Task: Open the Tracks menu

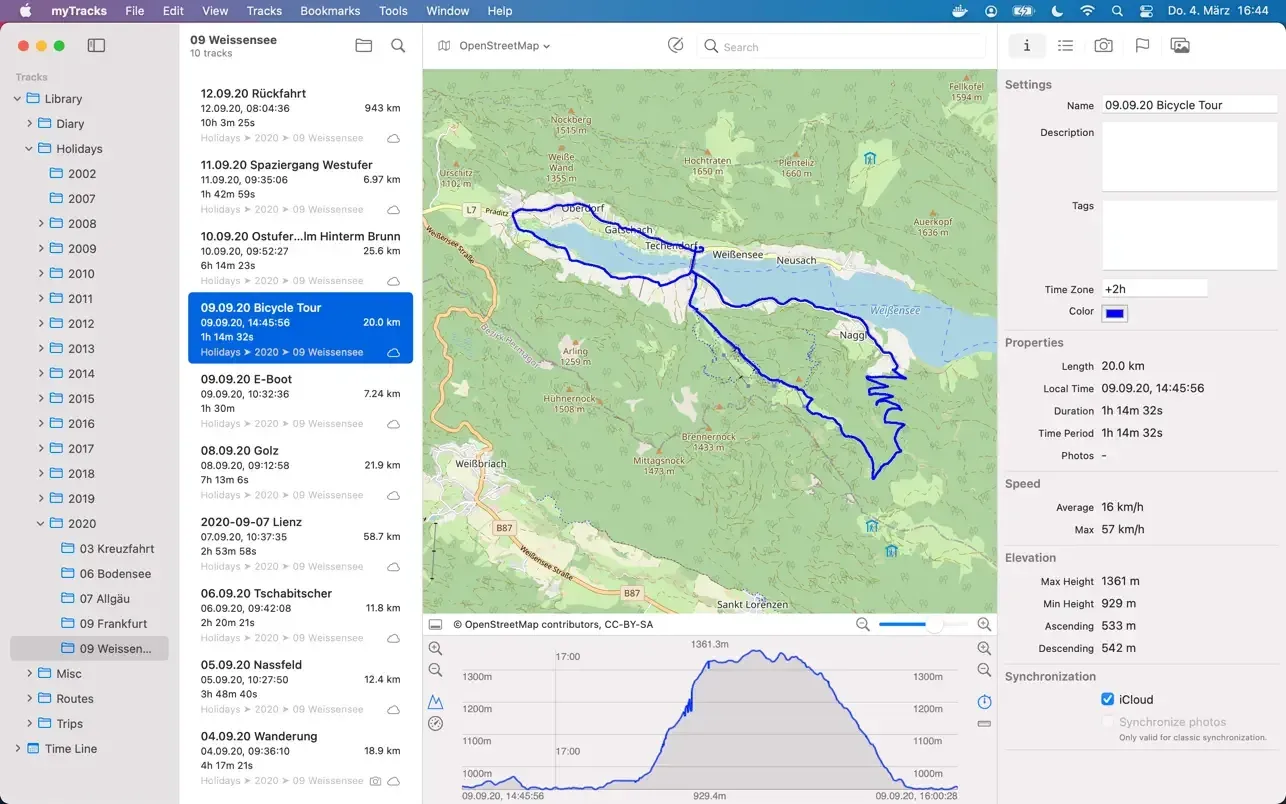Action: coord(263,11)
